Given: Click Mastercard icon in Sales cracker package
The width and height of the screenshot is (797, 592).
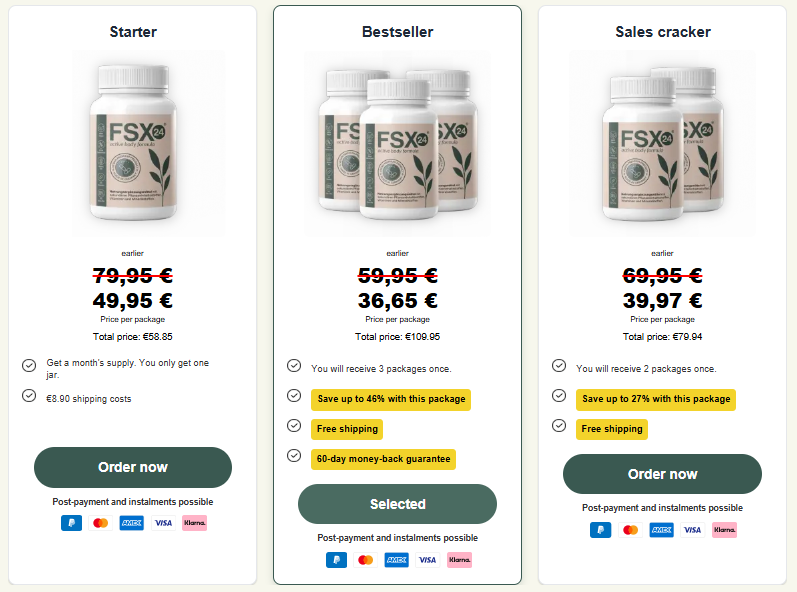Looking at the screenshot, I should [x=630, y=529].
